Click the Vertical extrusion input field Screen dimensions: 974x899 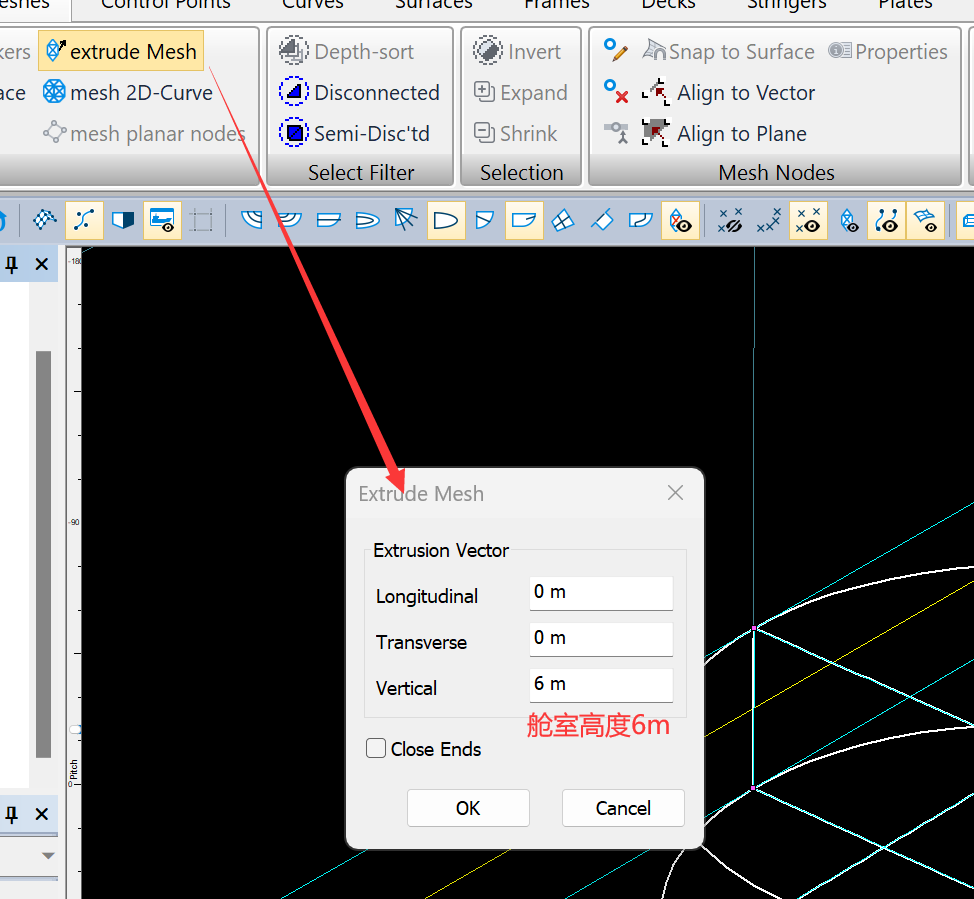tap(601, 685)
